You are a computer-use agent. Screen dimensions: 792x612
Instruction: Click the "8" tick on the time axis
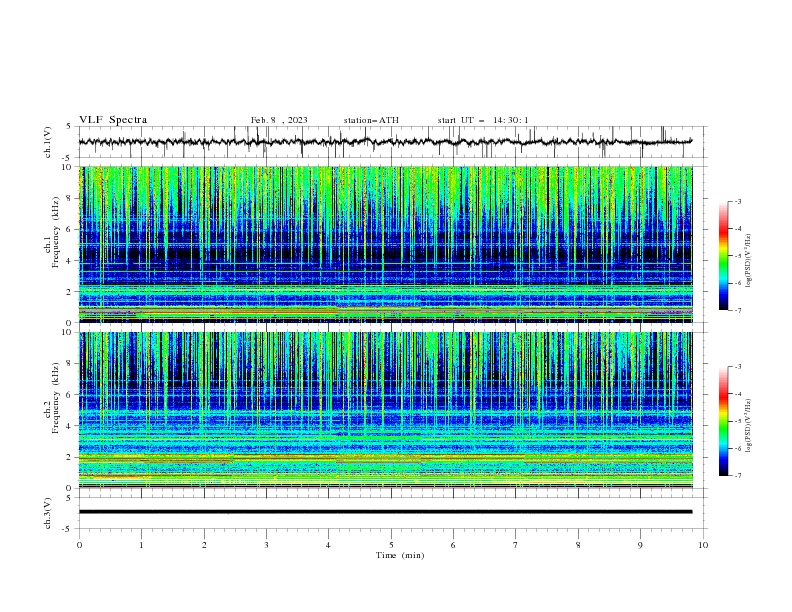578,545
